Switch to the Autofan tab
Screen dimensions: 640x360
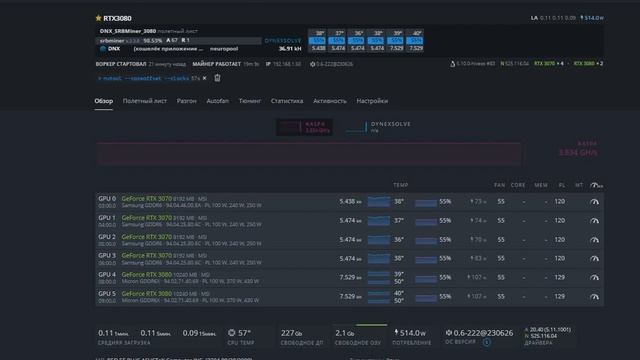pyautogui.click(x=218, y=101)
